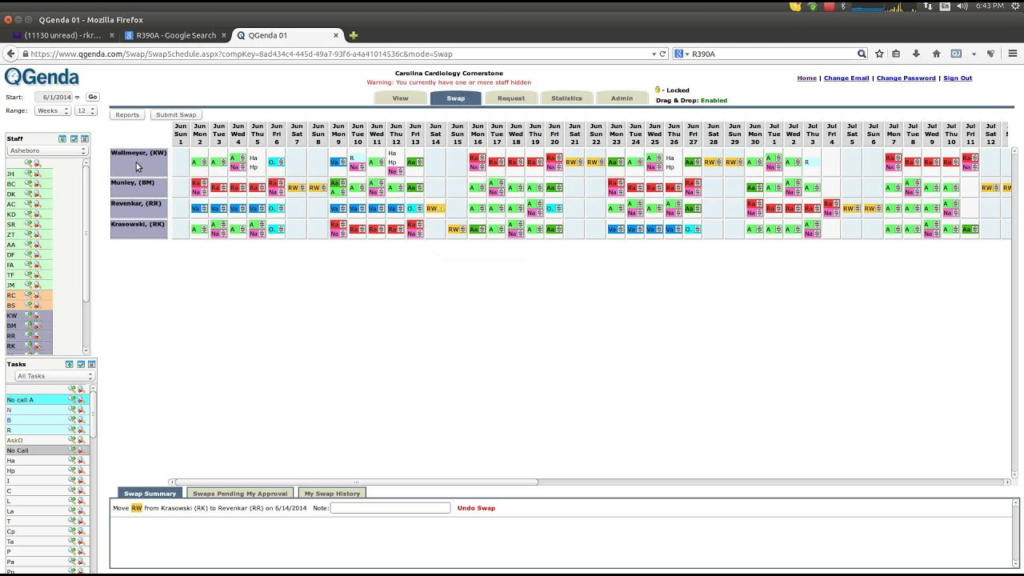Click the red magnifier icon beside BC
Viewport: 1024px width, 576px height.
point(37,184)
